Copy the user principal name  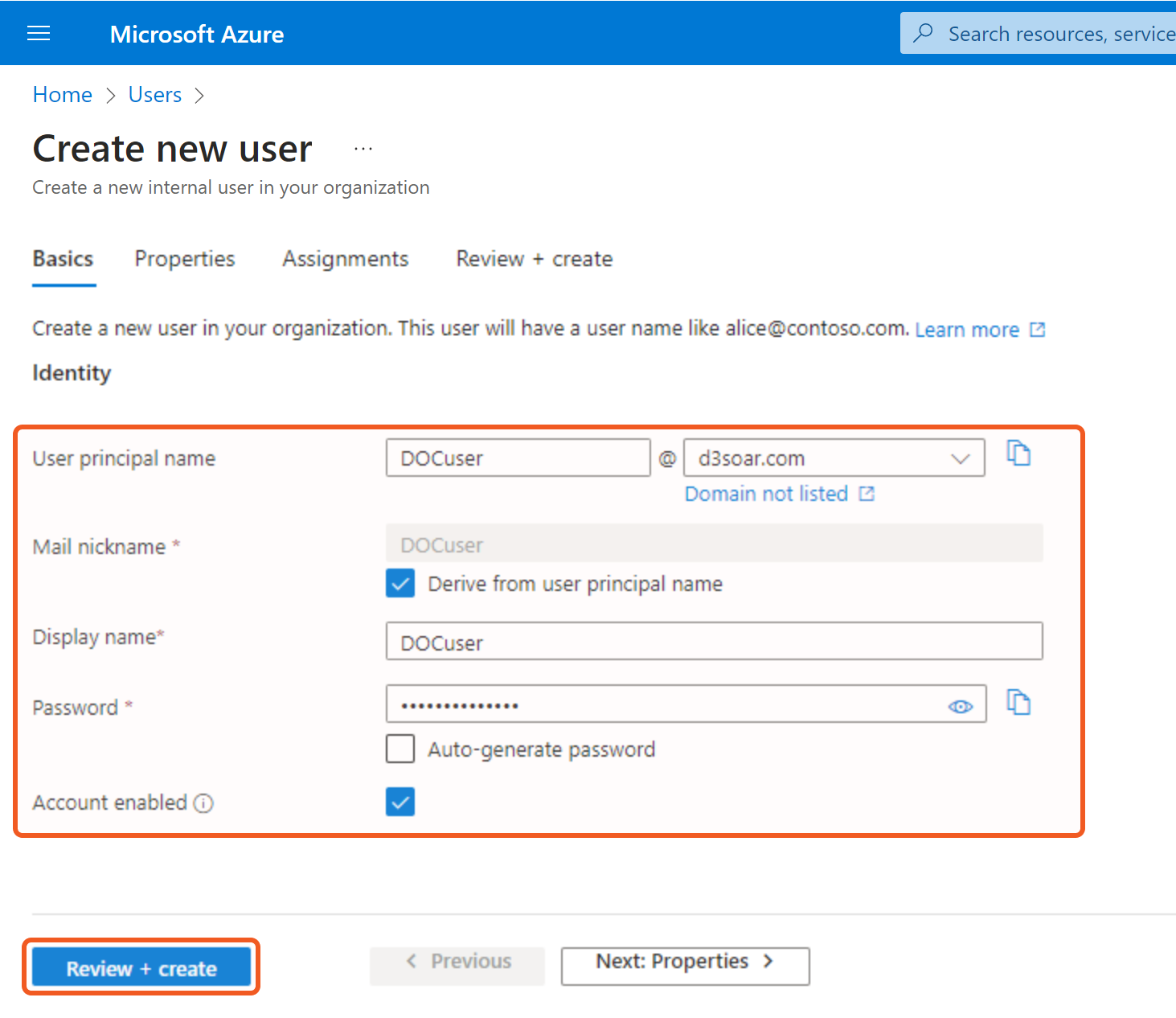1018,454
